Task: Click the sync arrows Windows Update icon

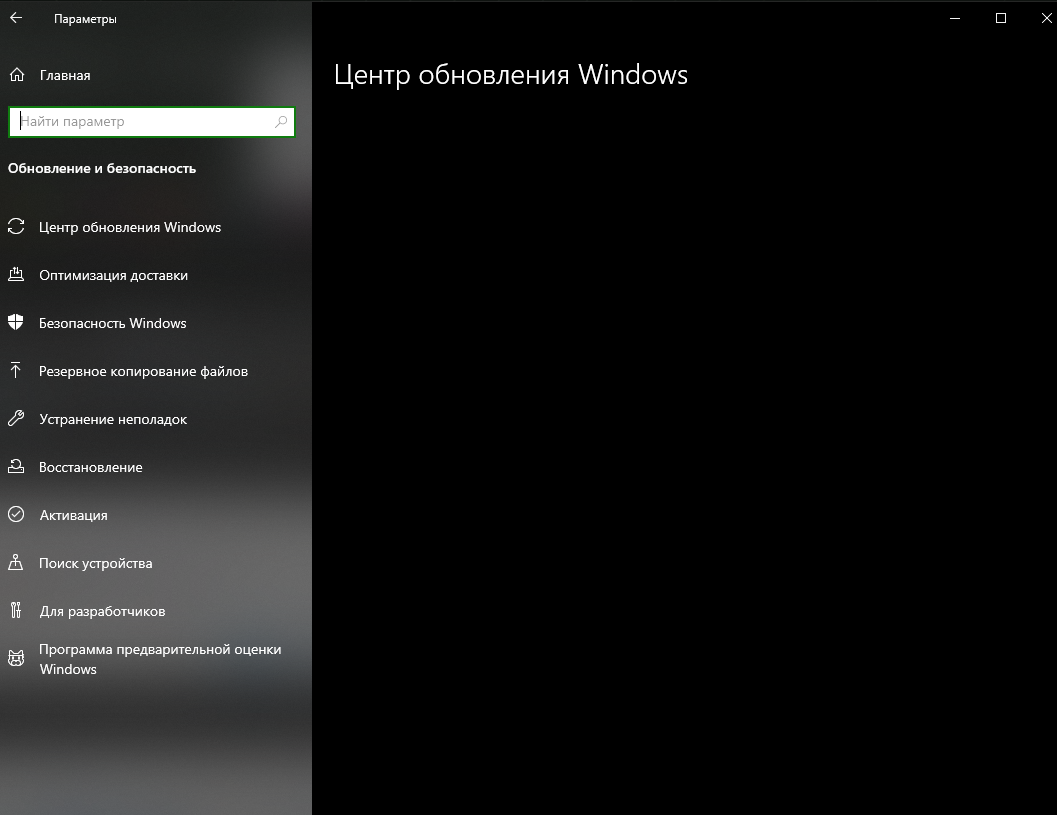Action: [x=16, y=227]
